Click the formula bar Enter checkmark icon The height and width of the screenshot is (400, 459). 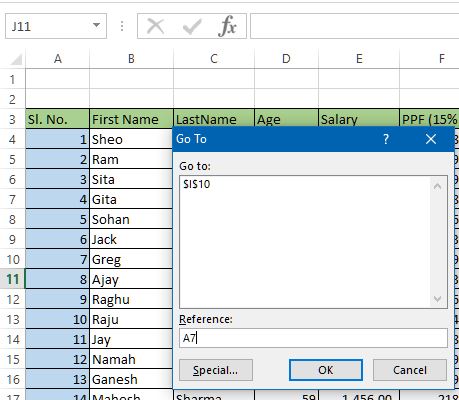192,26
